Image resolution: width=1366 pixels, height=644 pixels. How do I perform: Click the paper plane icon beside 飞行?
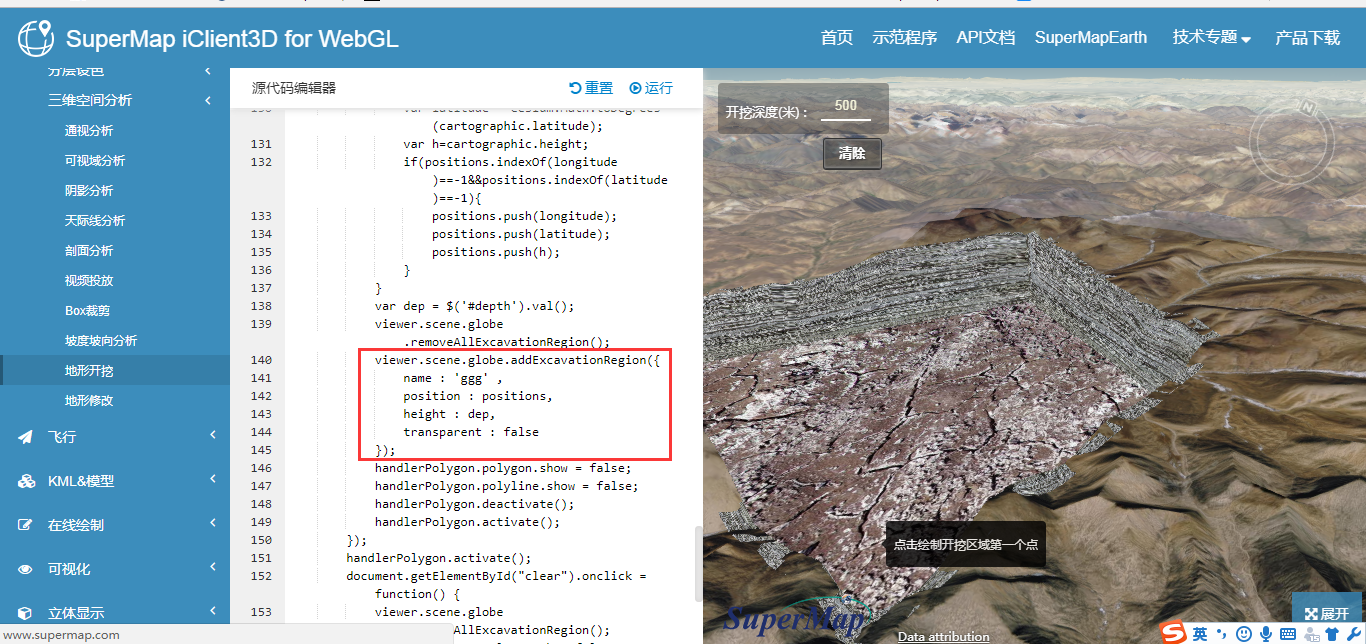[x=26, y=437]
